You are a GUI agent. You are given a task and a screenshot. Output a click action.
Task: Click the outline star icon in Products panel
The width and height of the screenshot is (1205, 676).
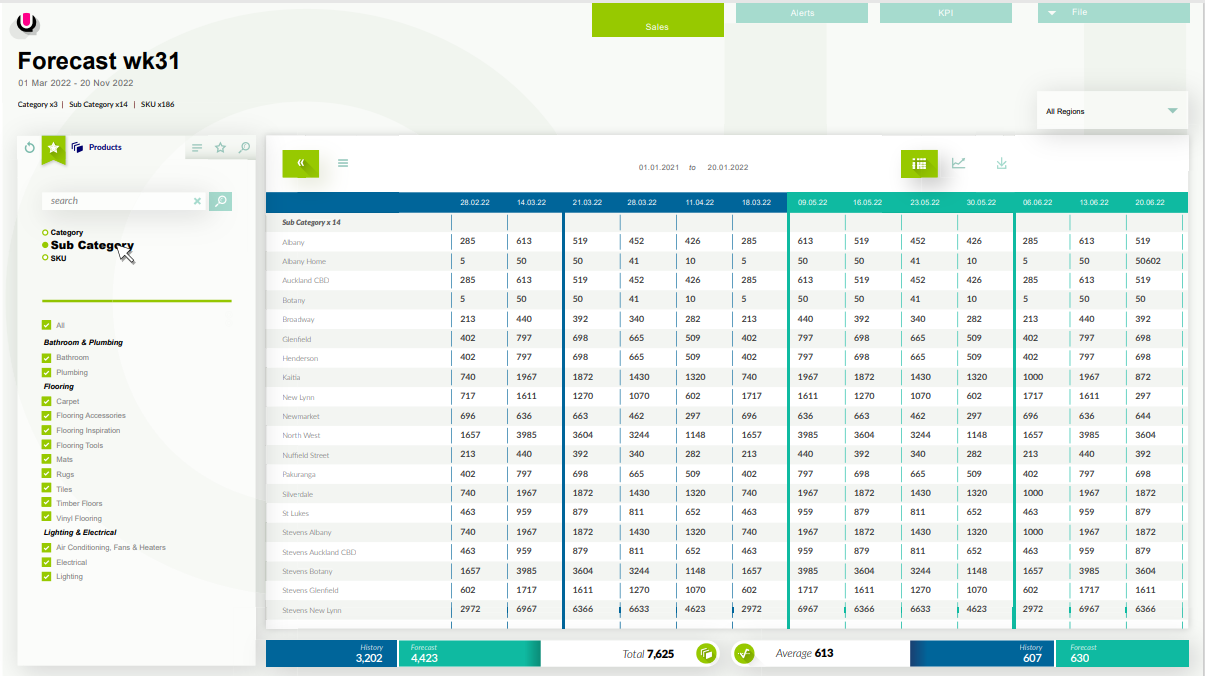(221, 148)
